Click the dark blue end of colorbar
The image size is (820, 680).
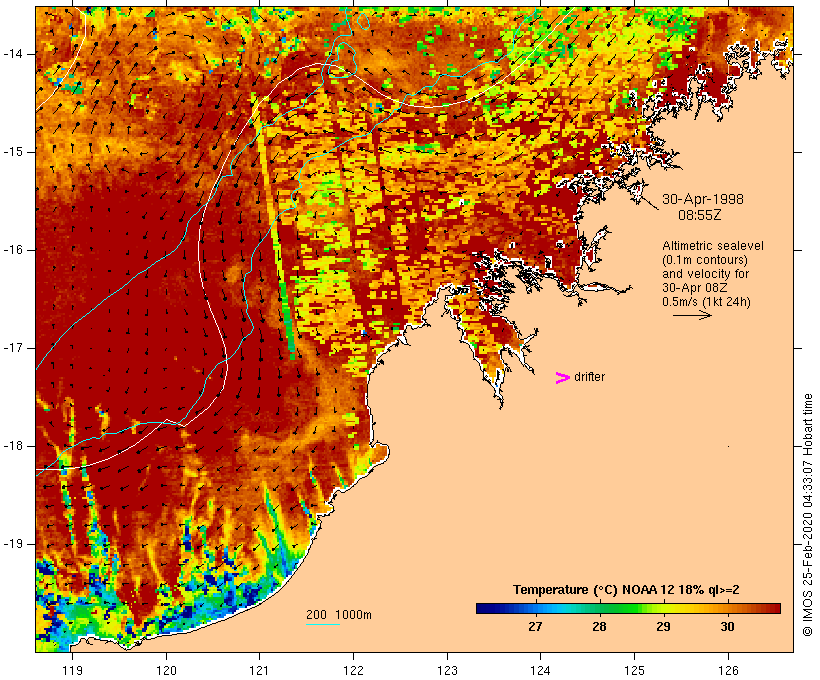click(484, 608)
